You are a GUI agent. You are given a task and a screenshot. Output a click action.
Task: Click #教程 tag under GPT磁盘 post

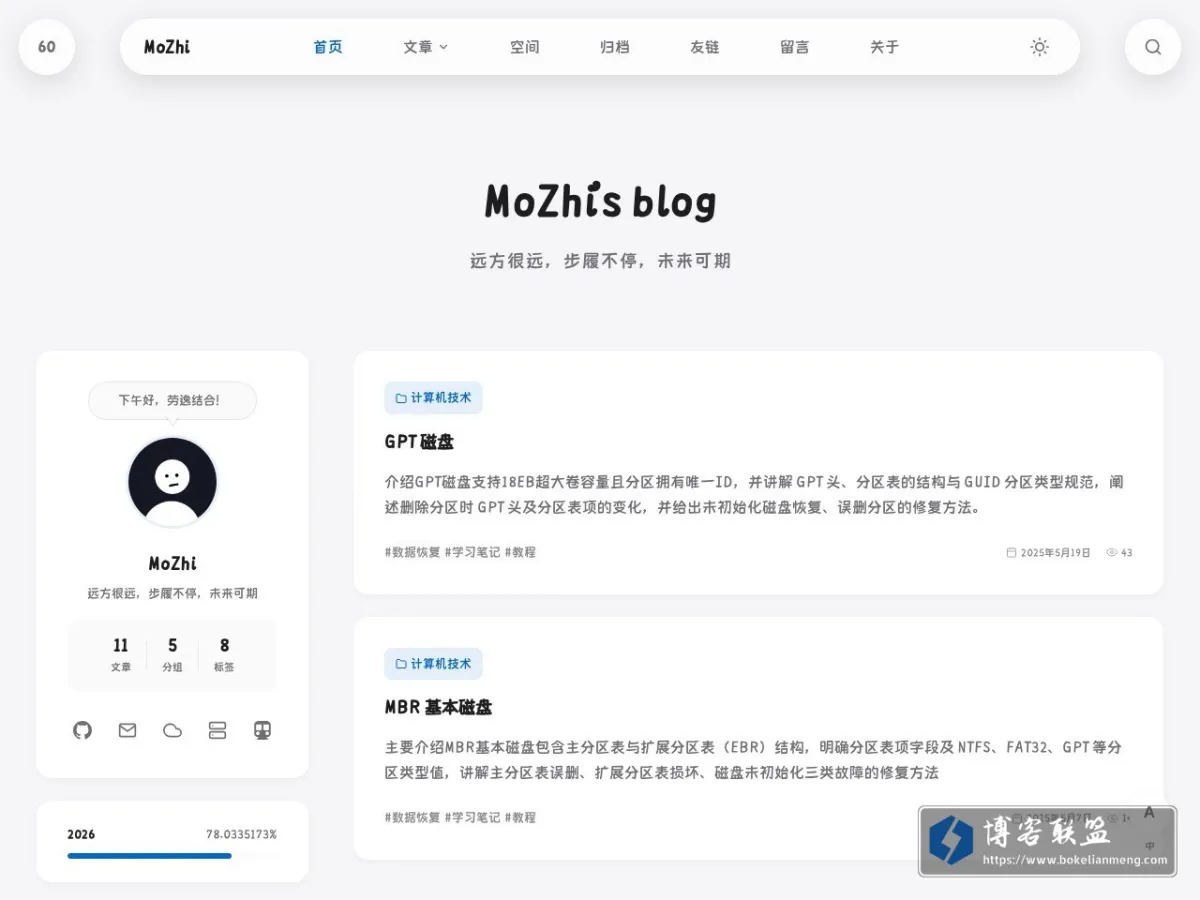click(520, 552)
